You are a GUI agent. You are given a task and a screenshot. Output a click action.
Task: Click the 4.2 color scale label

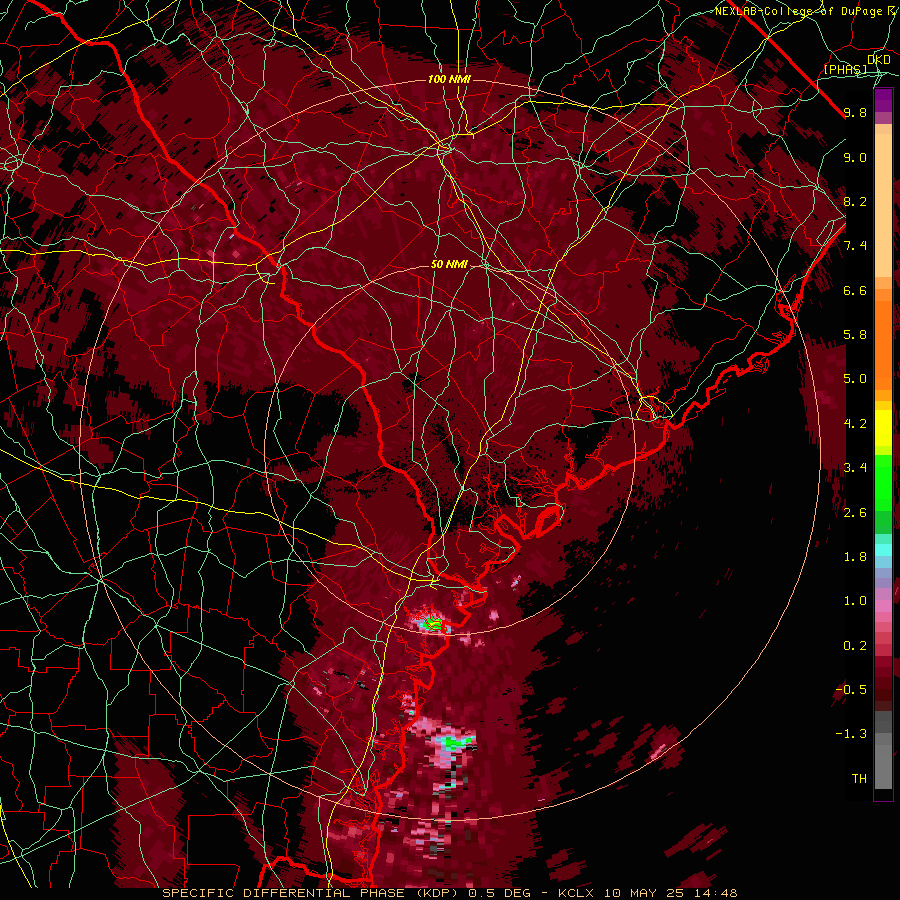855,424
